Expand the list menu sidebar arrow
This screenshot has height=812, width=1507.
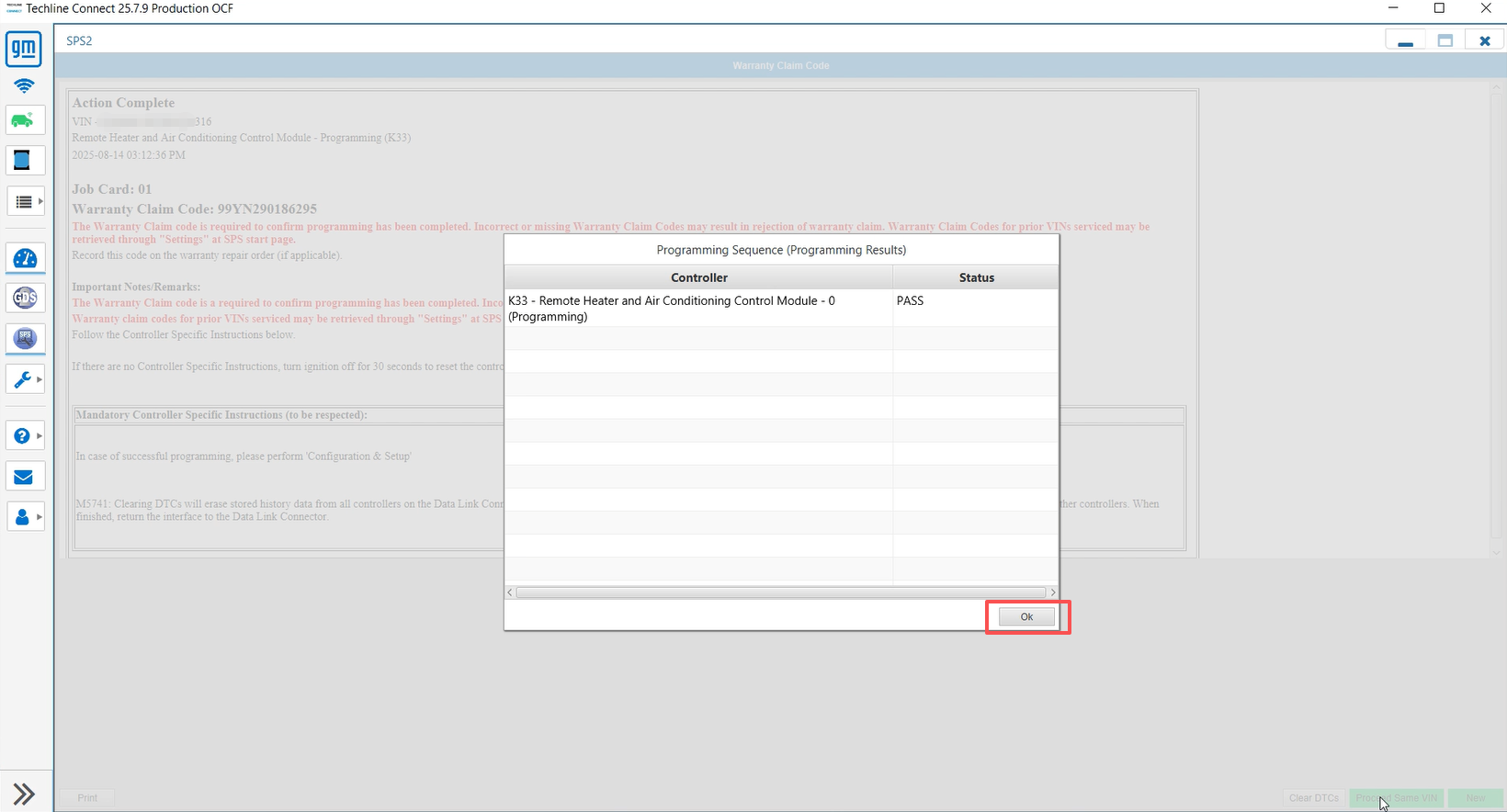click(40, 201)
